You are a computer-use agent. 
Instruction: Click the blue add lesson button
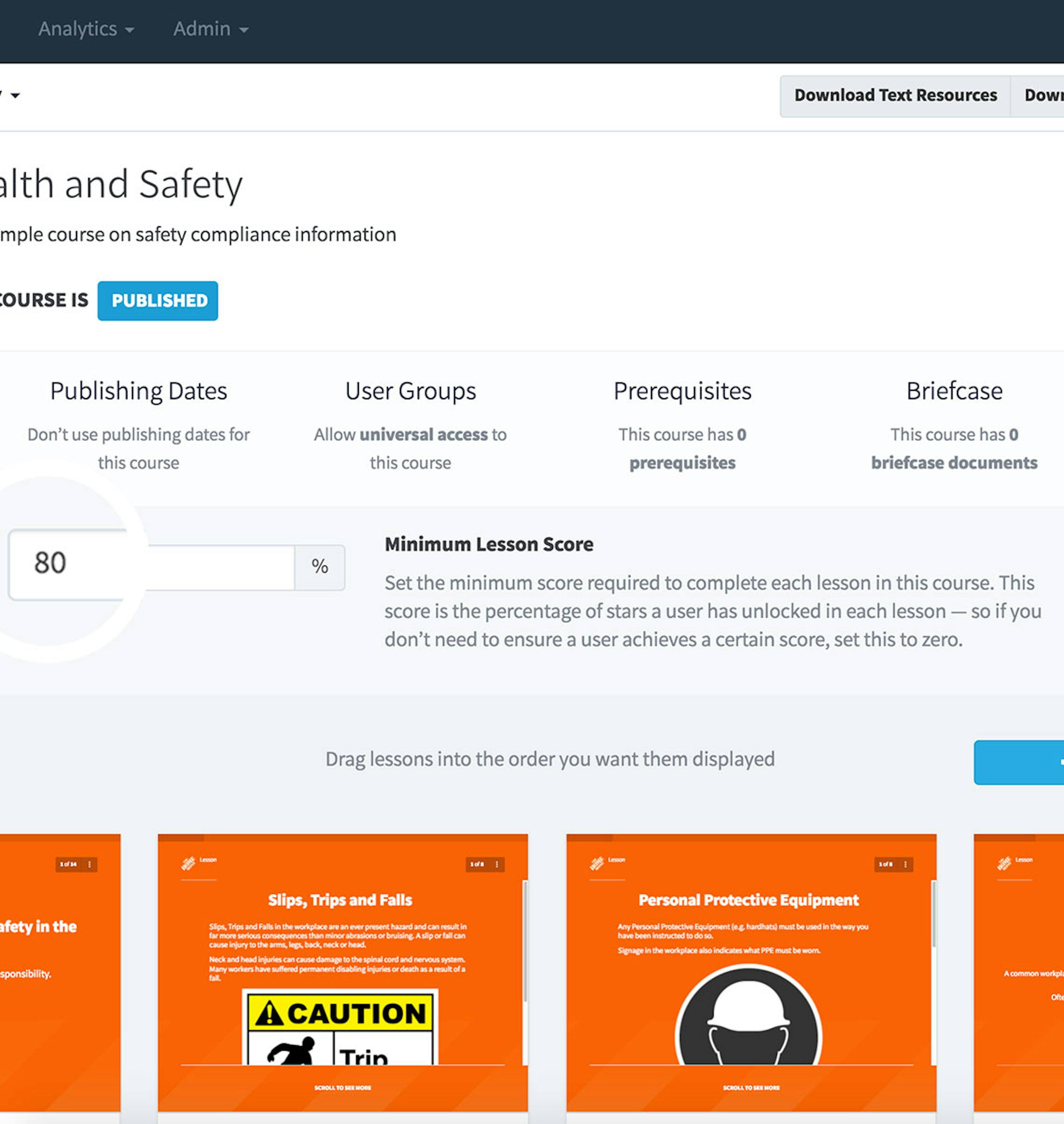(x=1019, y=762)
